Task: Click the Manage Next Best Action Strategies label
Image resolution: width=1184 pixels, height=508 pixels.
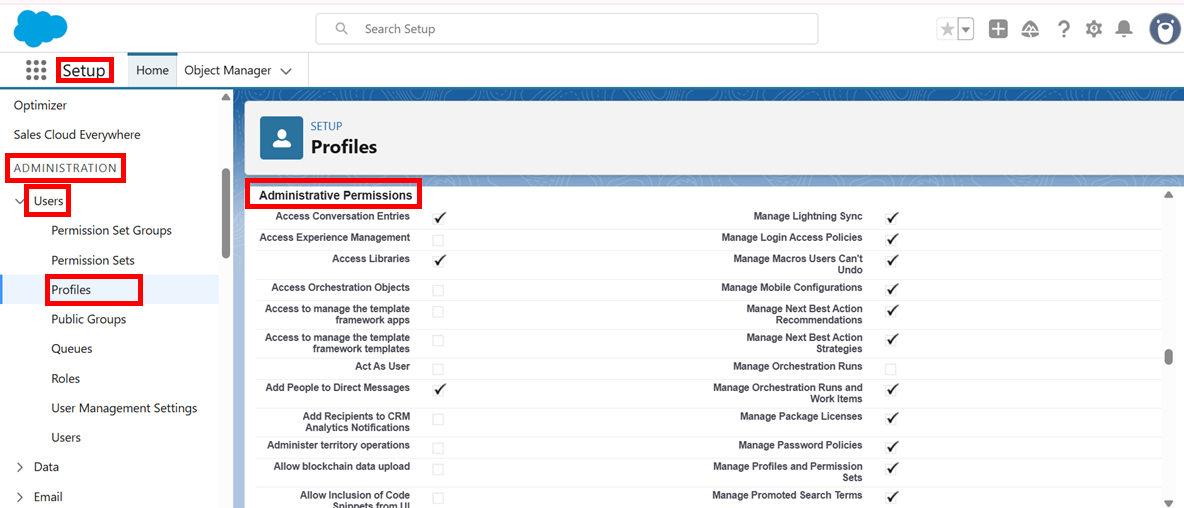Action: point(804,343)
